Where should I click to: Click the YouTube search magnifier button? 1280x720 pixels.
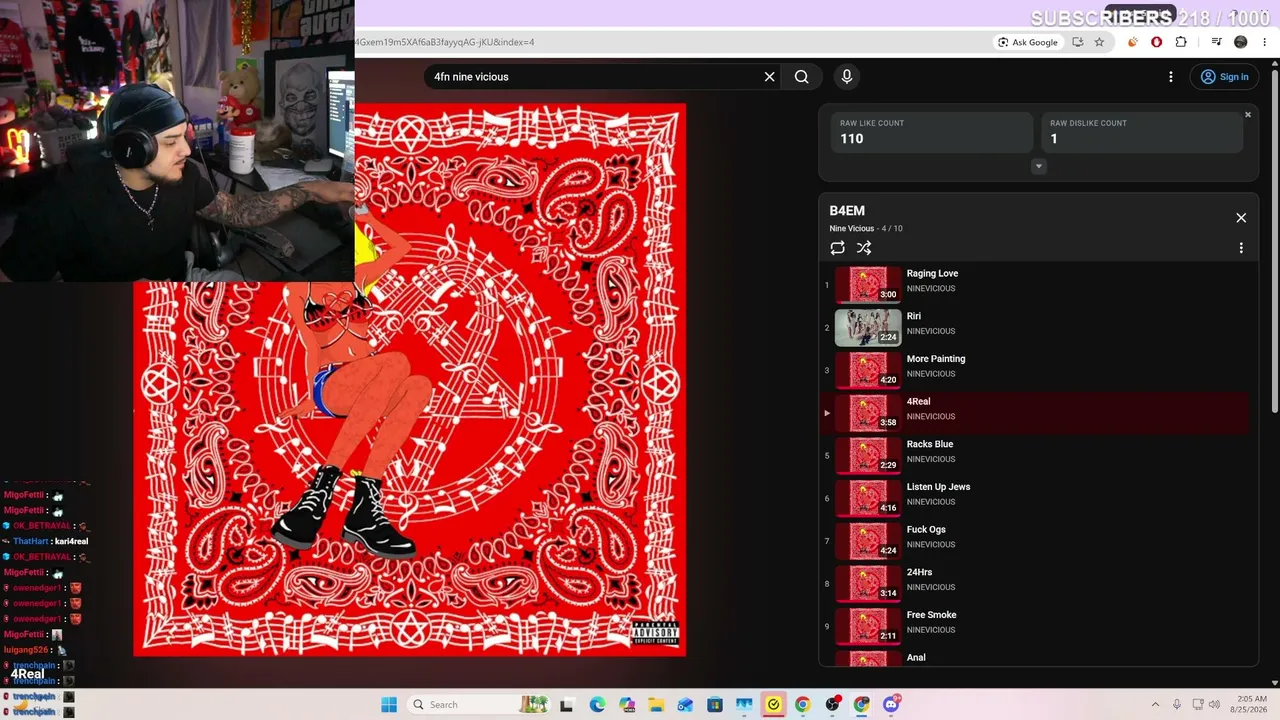(x=801, y=77)
